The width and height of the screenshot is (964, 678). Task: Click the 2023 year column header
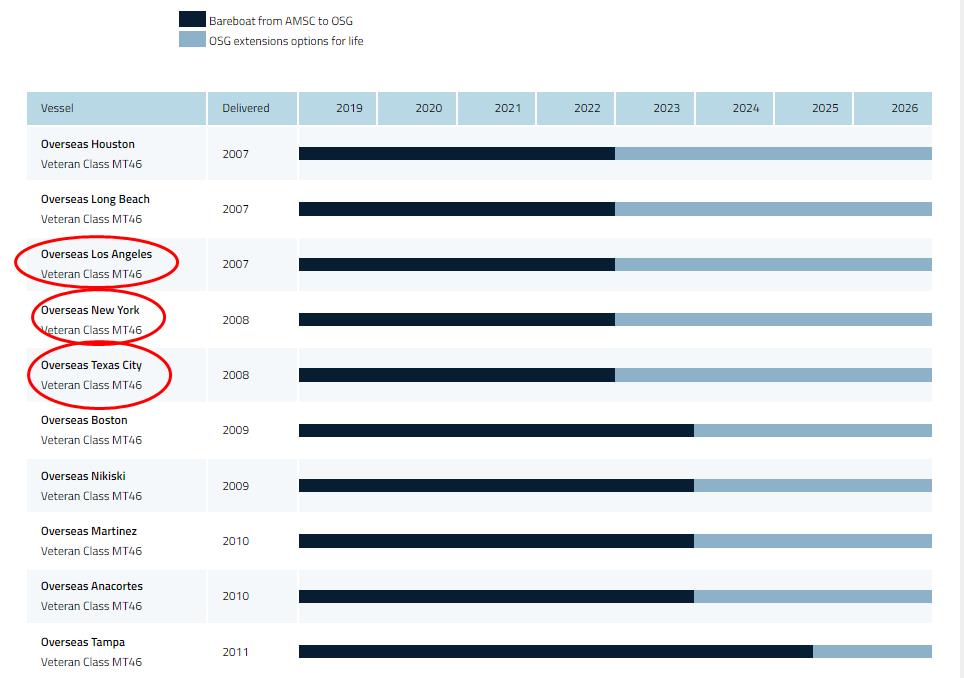point(655,108)
